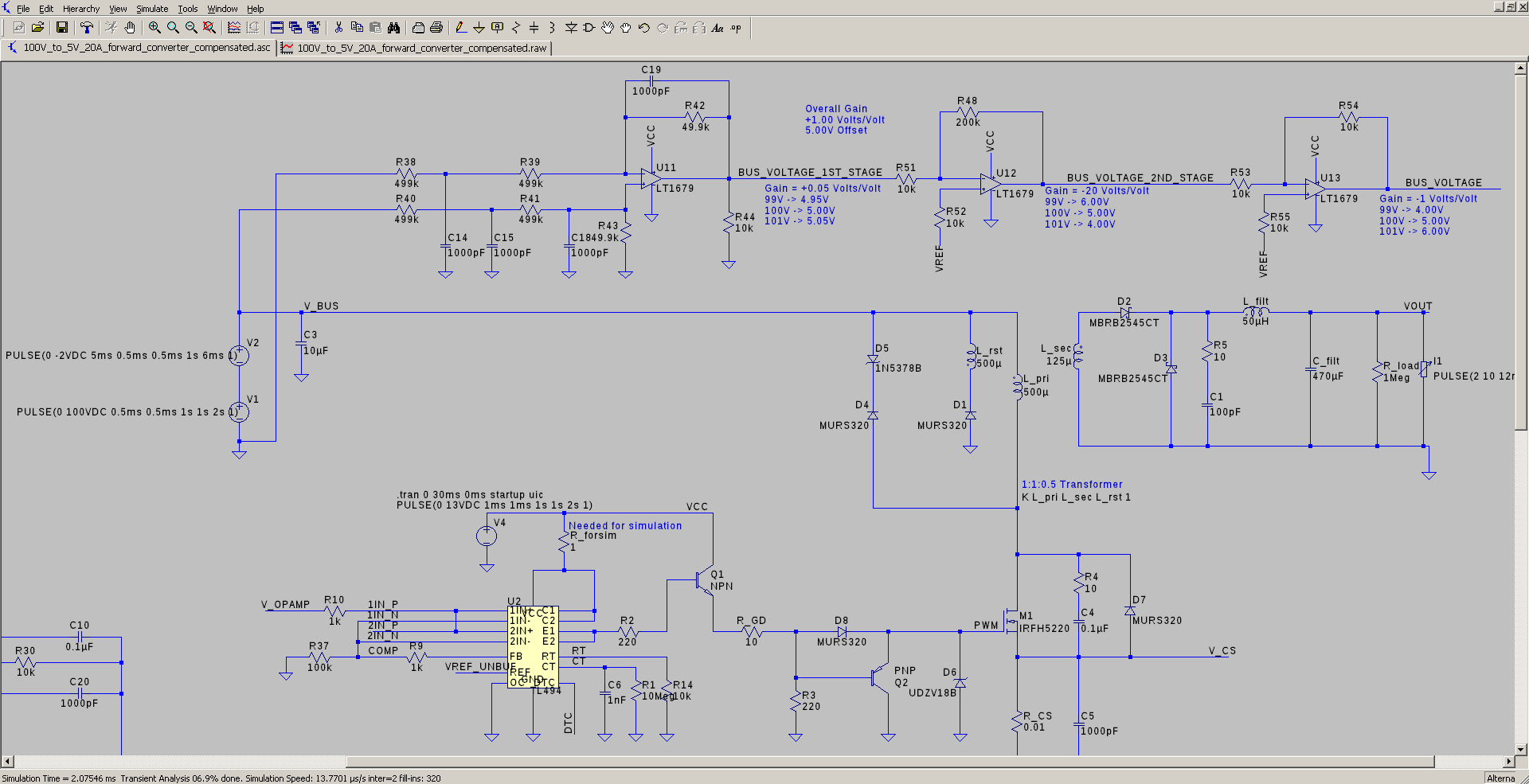Click the Zoom to Fit icon
The height and width of the screenshot is (784, 1529).
[209, 28]
